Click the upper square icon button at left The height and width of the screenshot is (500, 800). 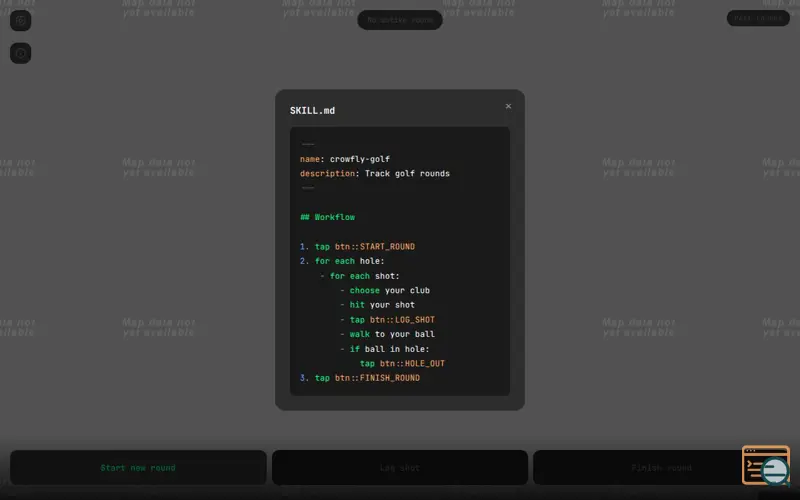coord(20,20)
